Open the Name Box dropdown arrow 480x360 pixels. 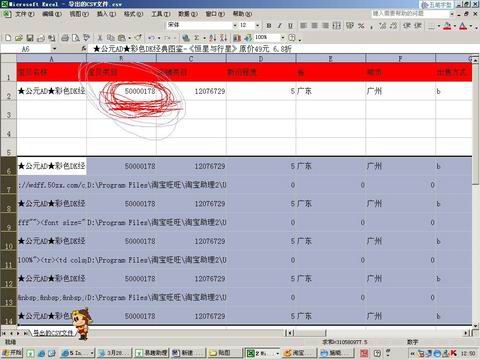54,49
